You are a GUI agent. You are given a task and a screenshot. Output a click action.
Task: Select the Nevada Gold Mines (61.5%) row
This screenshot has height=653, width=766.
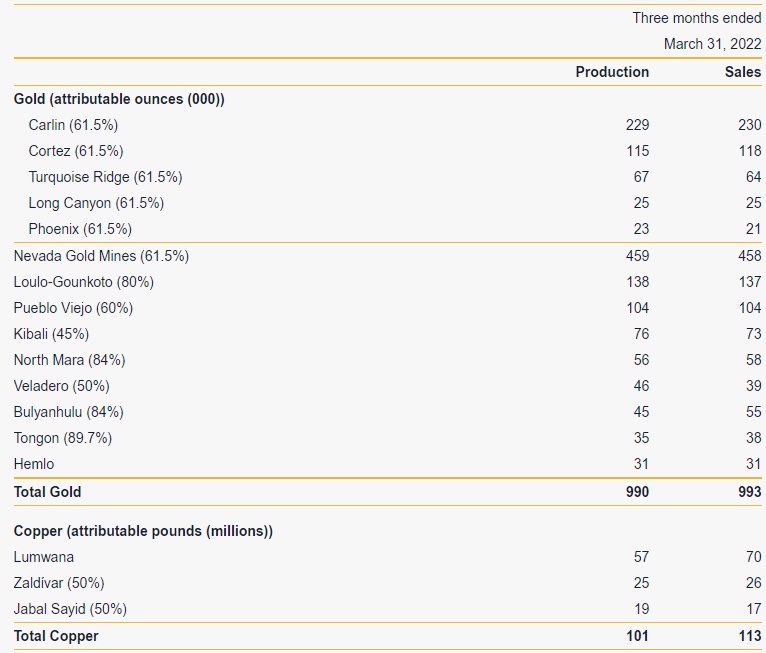click(x=101, y=256)
